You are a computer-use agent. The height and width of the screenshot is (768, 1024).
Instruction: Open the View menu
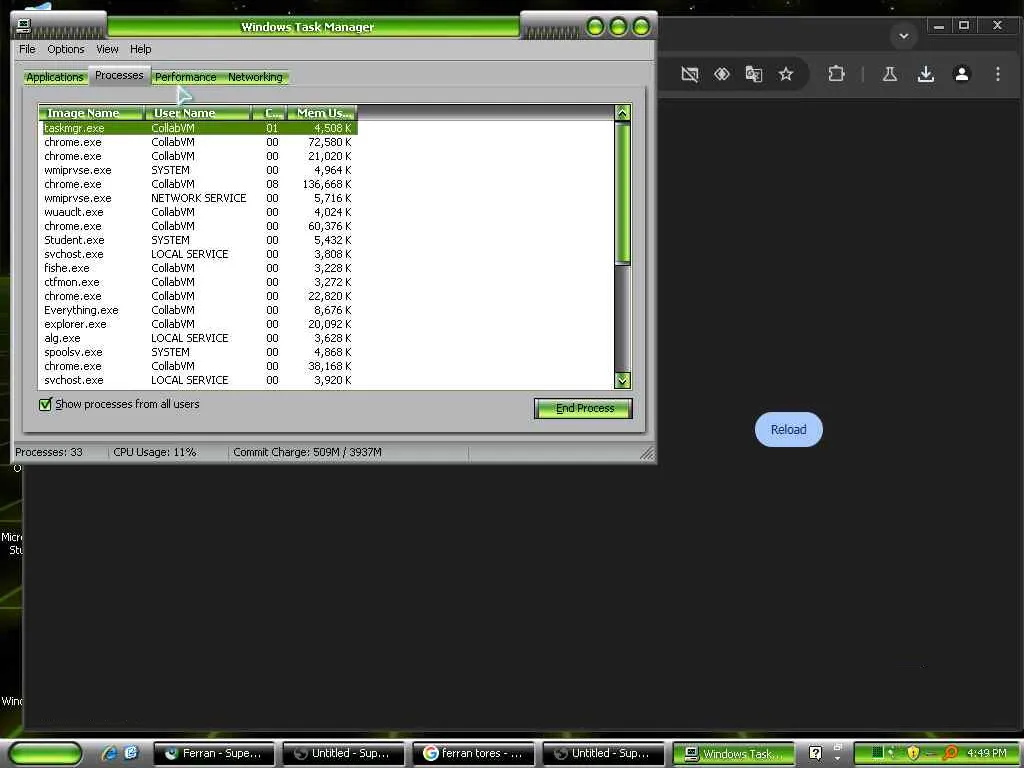107,49
